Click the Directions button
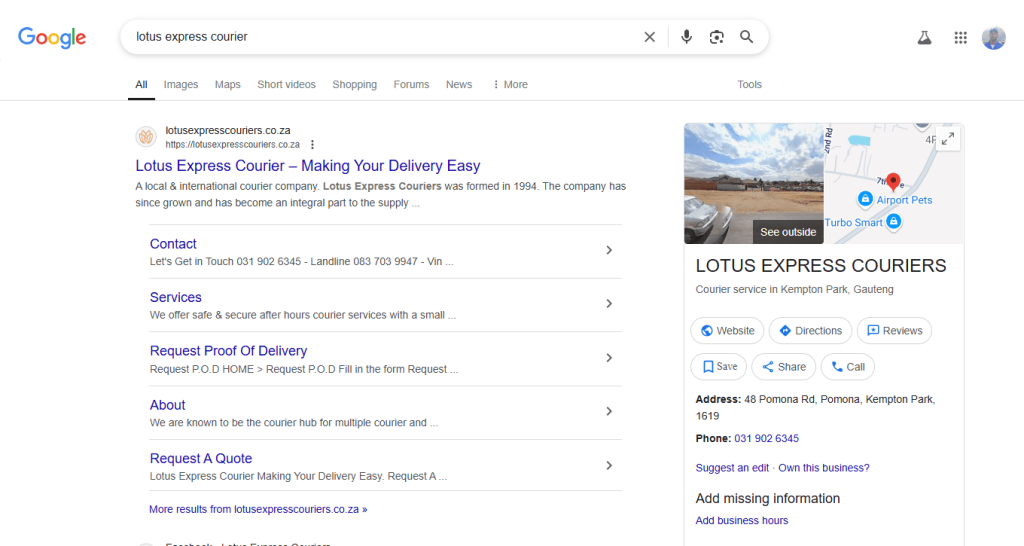This screenshot has width=1024, height=546. [810, 330]
